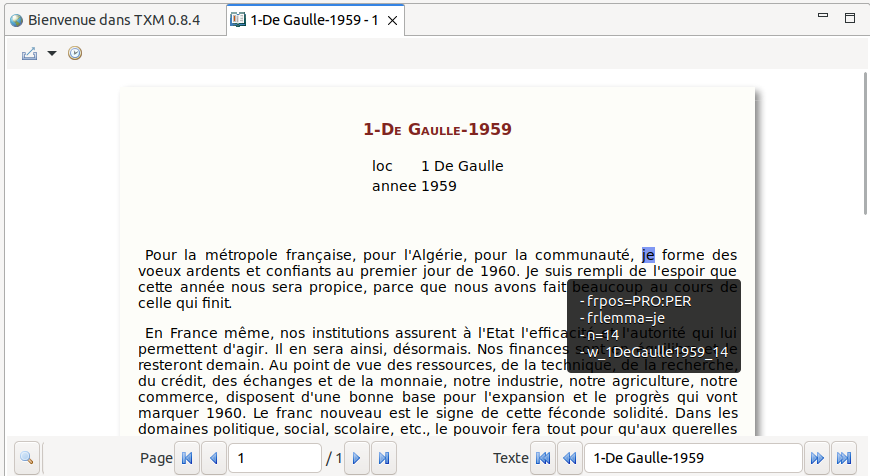Click "frlemma=je" in the tooltip
Image resolution: width=870 pixels, height=476 pixels.
coord(625,318)
